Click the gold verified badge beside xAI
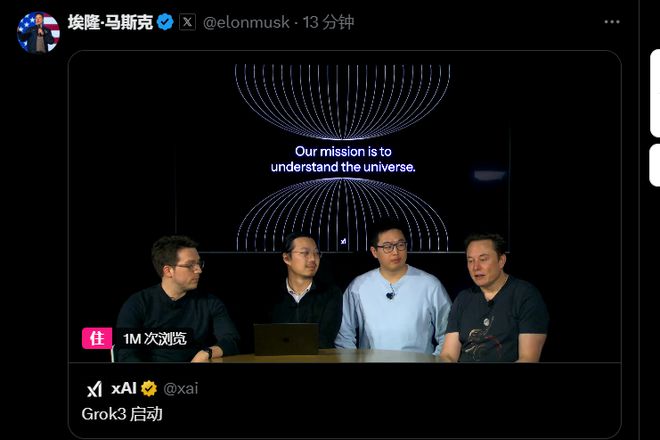Viewport: 660px width, 440px height. [149, 389]
